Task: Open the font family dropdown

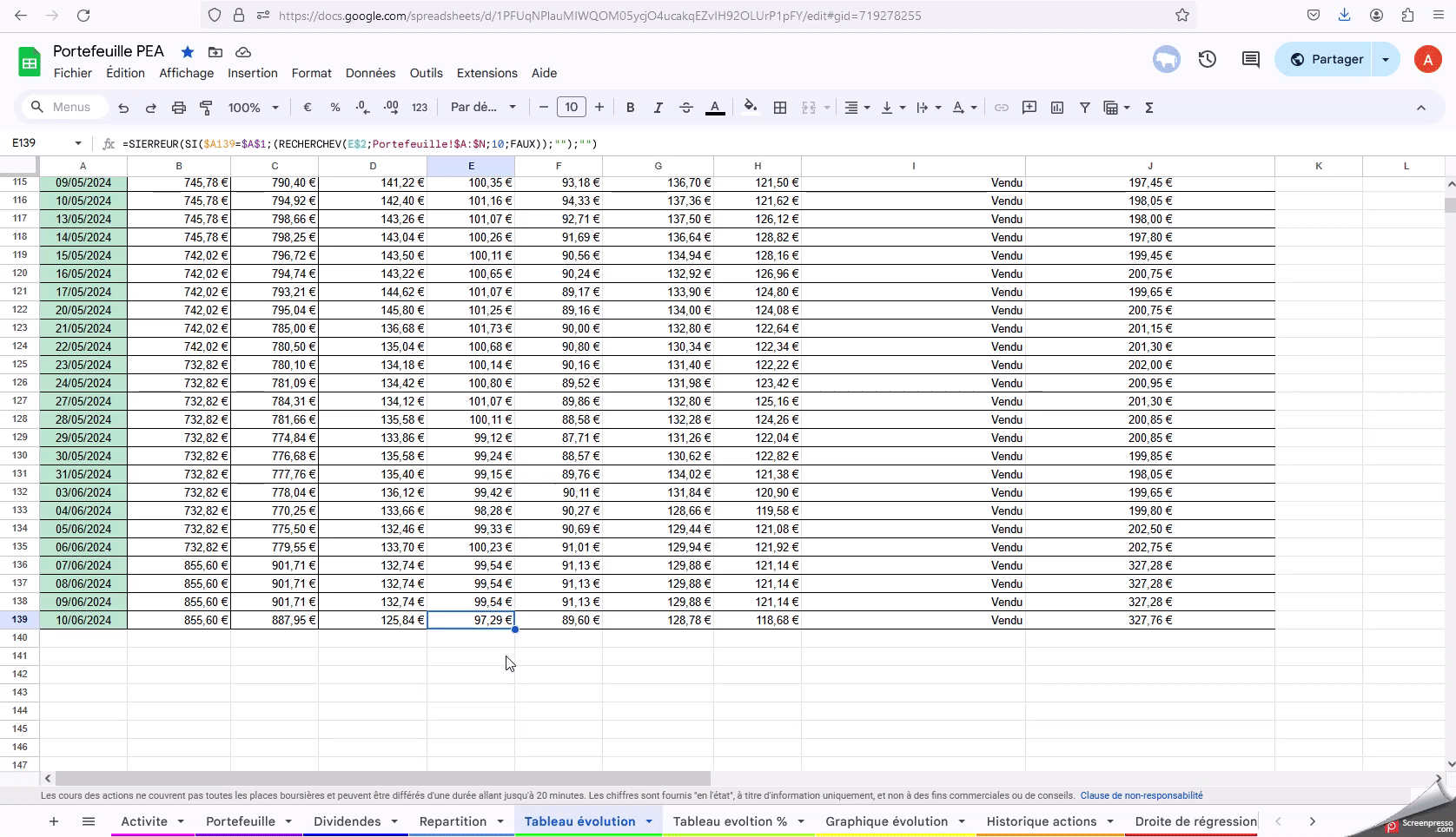Action: 483,108
